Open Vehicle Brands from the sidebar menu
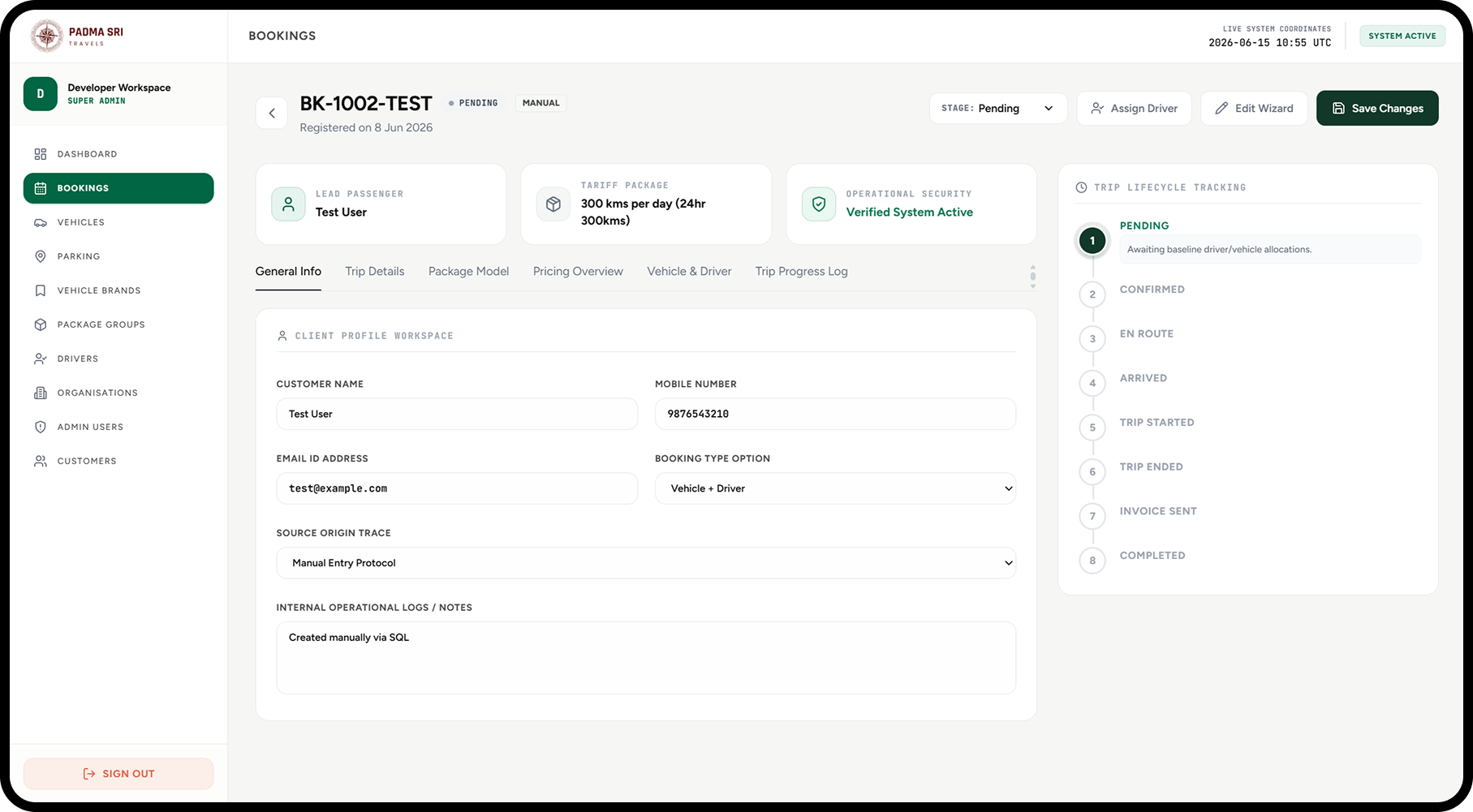 [118, 290]
